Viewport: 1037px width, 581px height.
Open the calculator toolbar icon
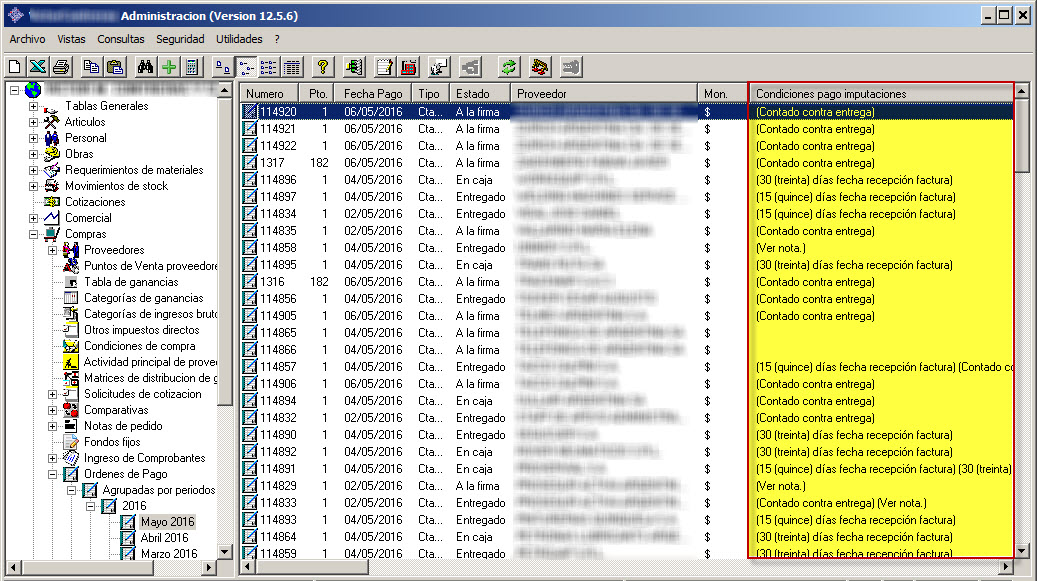click(x=191, y=67)
